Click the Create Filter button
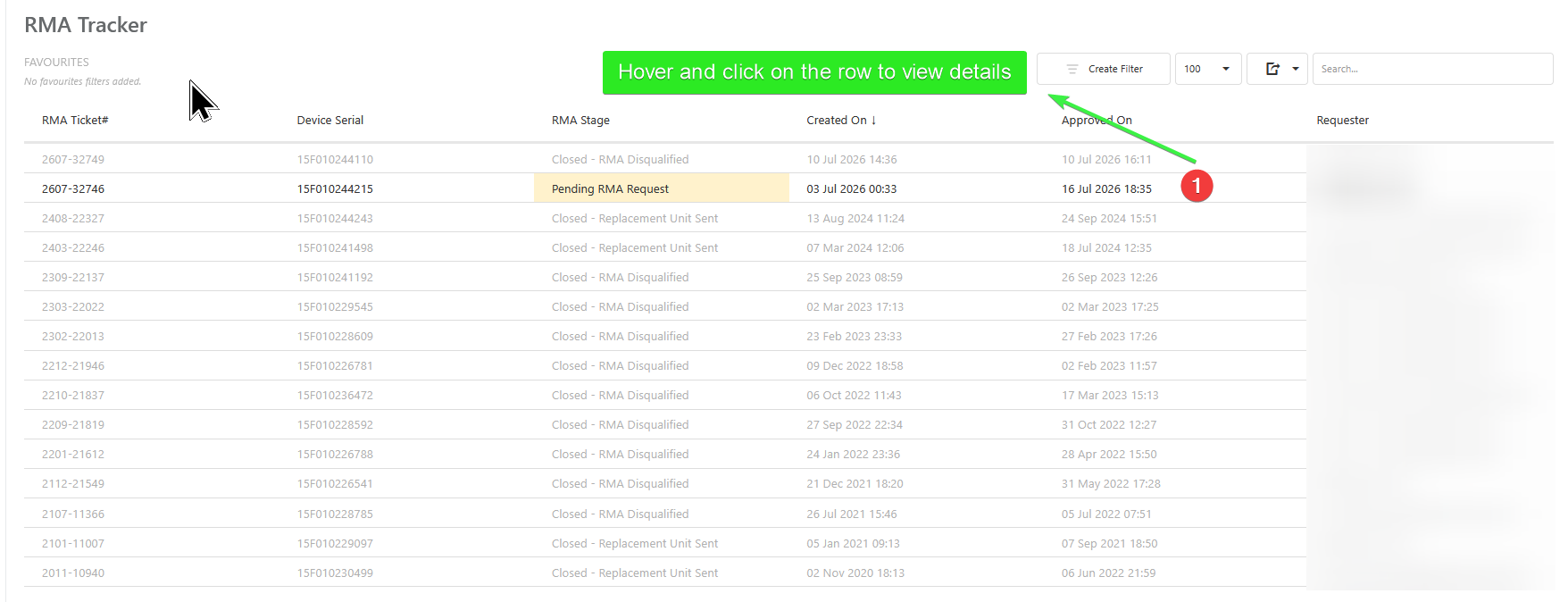The width and height of the screenshot is (1568, 602). pos(1103,69)
